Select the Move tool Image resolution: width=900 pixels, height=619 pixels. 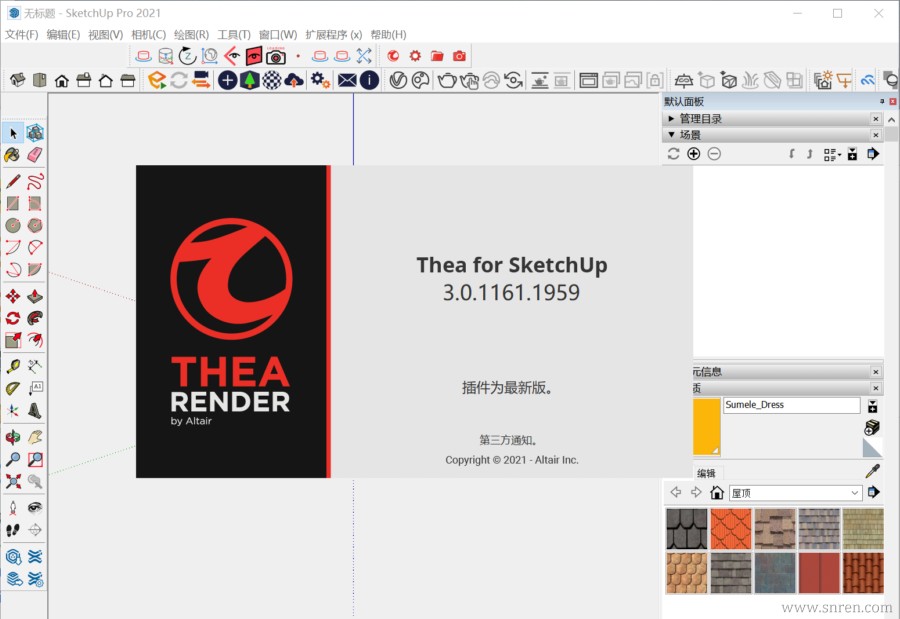click(13, 296)
